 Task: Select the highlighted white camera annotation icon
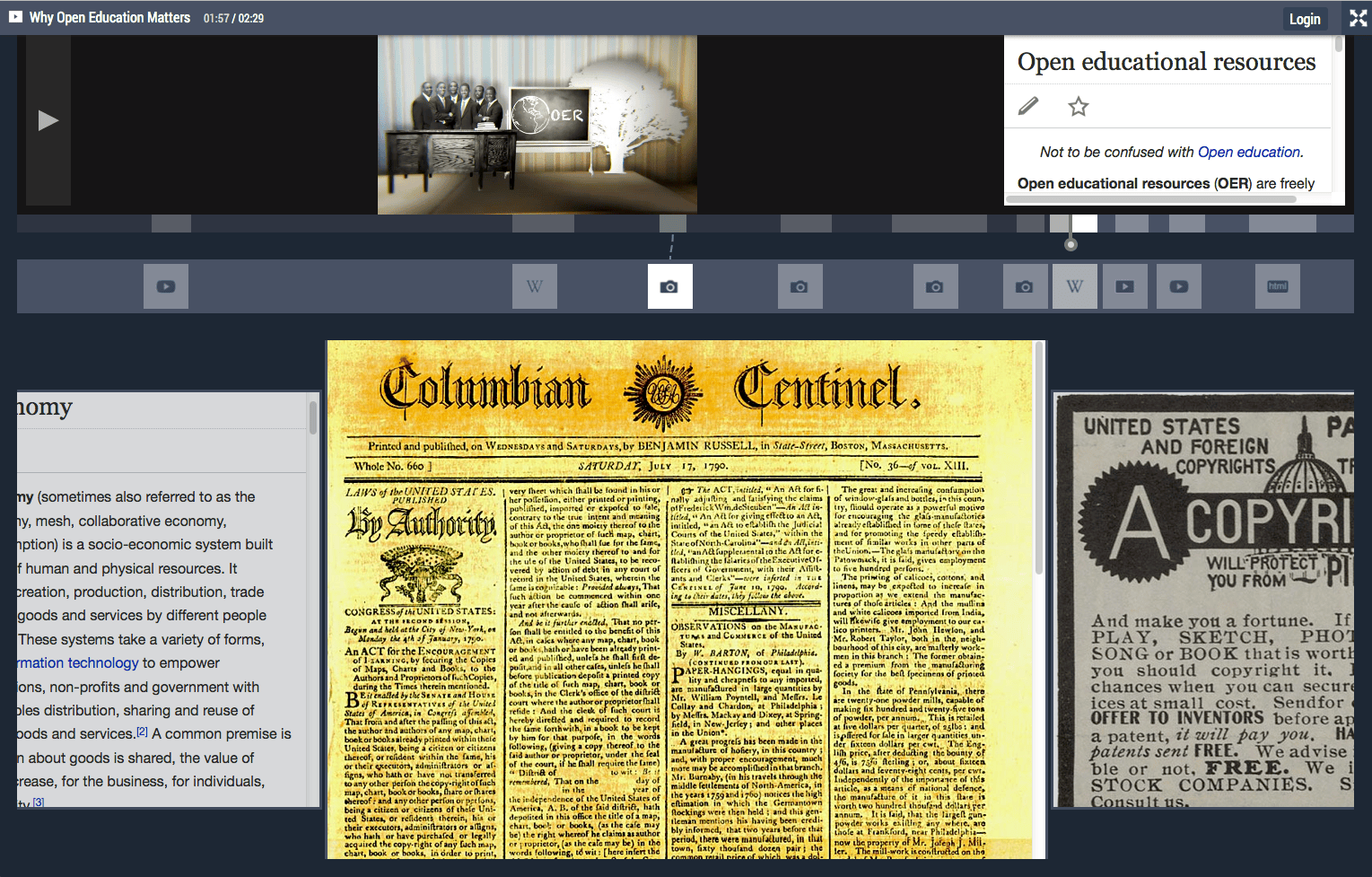(x=669, y=286)
